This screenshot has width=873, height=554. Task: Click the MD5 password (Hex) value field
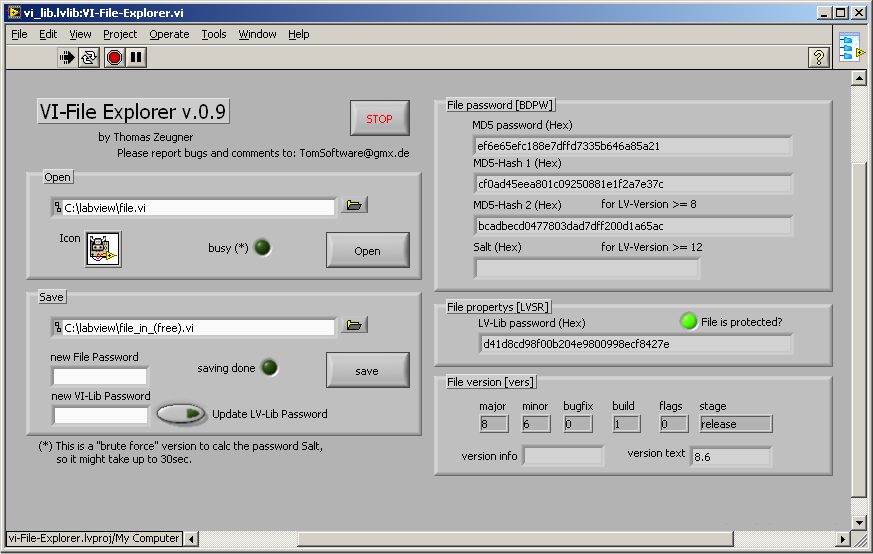coord(632,146)
